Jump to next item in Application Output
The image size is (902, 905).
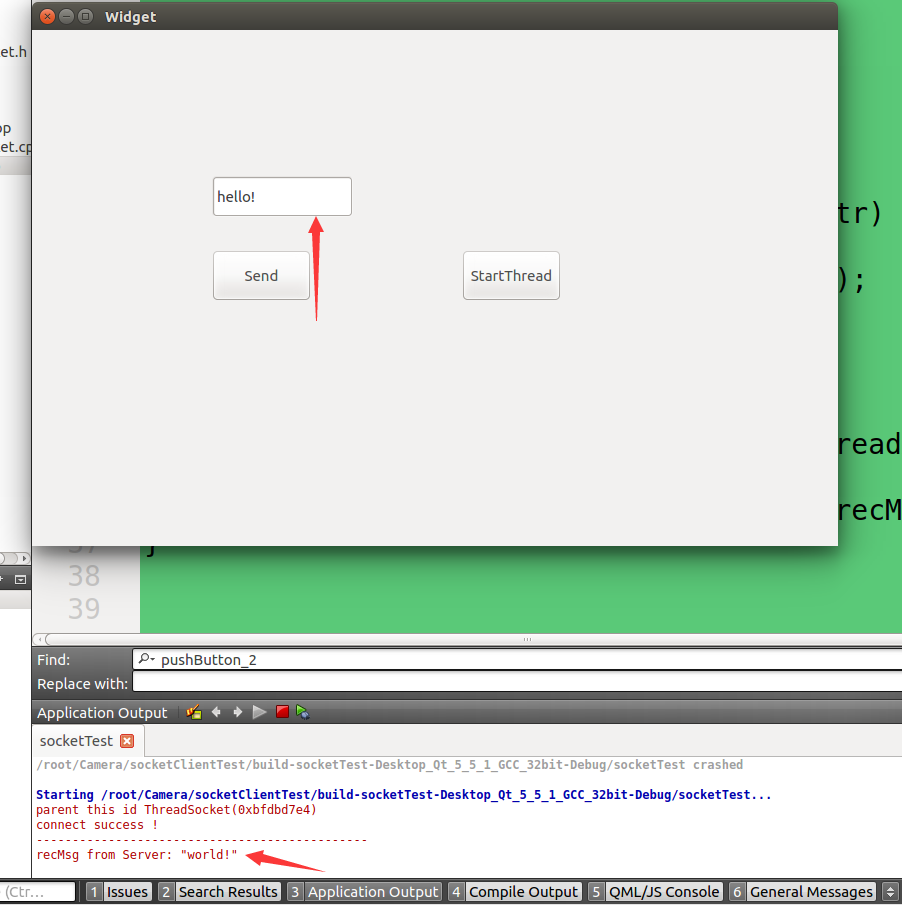pyautogui.click(x=238, y=712)
